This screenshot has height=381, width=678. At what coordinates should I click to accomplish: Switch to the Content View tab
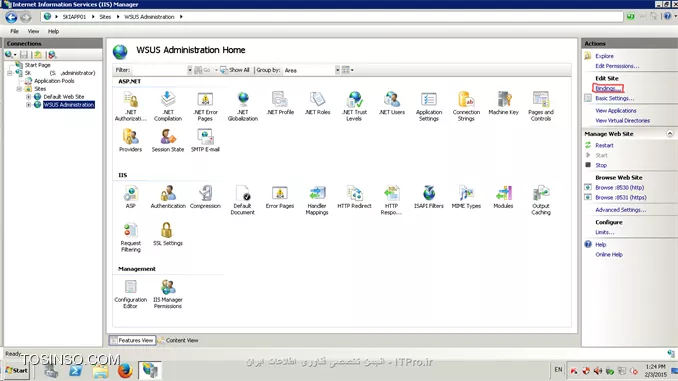coord(178,340)
